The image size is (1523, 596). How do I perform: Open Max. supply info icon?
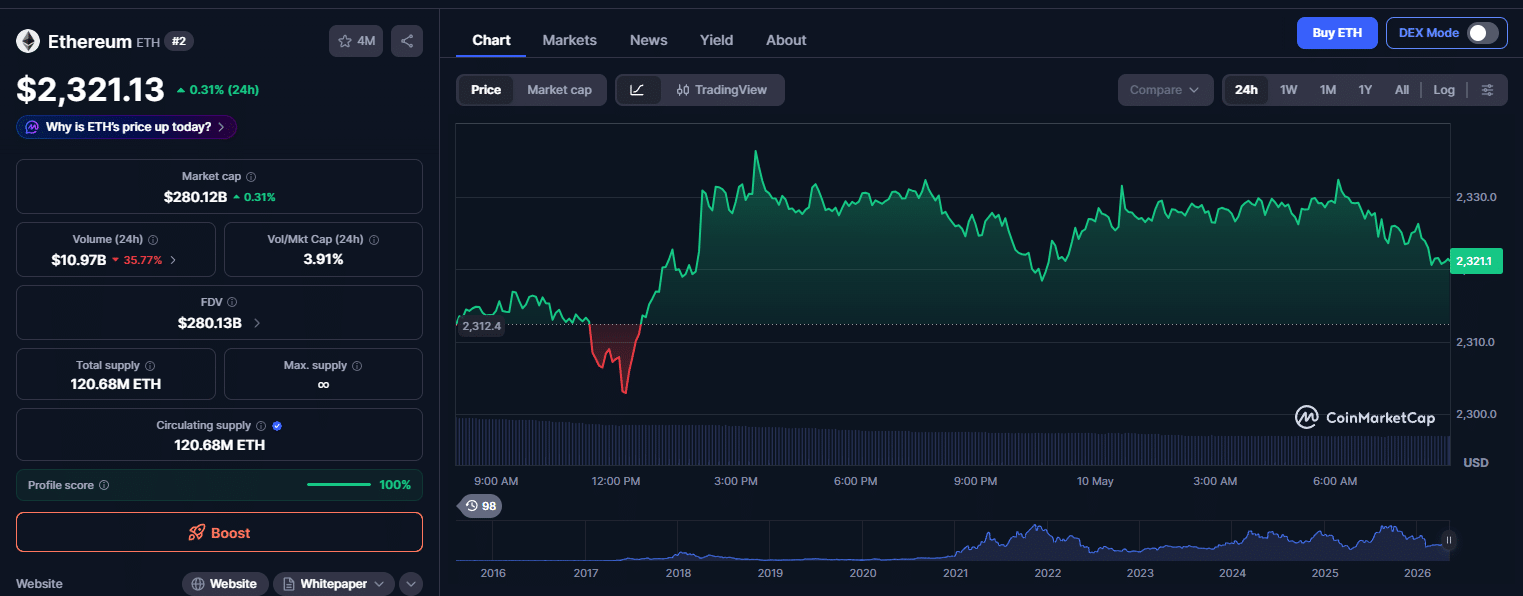(x=357, y=366)
